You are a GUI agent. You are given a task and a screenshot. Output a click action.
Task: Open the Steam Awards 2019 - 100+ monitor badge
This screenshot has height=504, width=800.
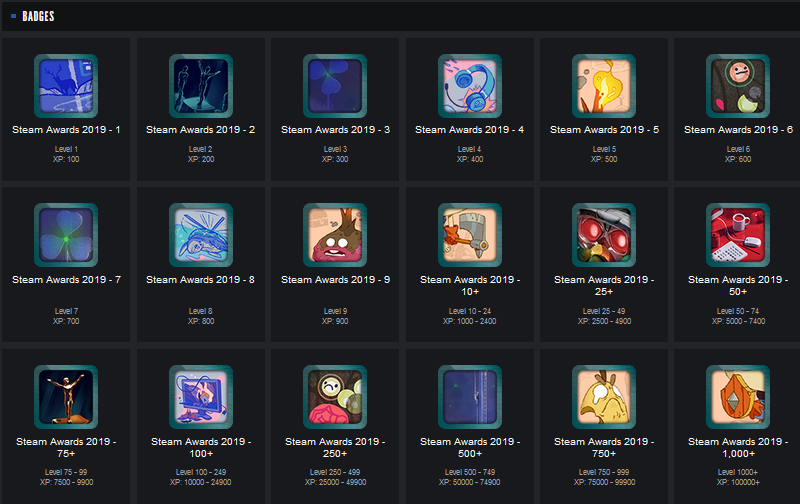201,396
